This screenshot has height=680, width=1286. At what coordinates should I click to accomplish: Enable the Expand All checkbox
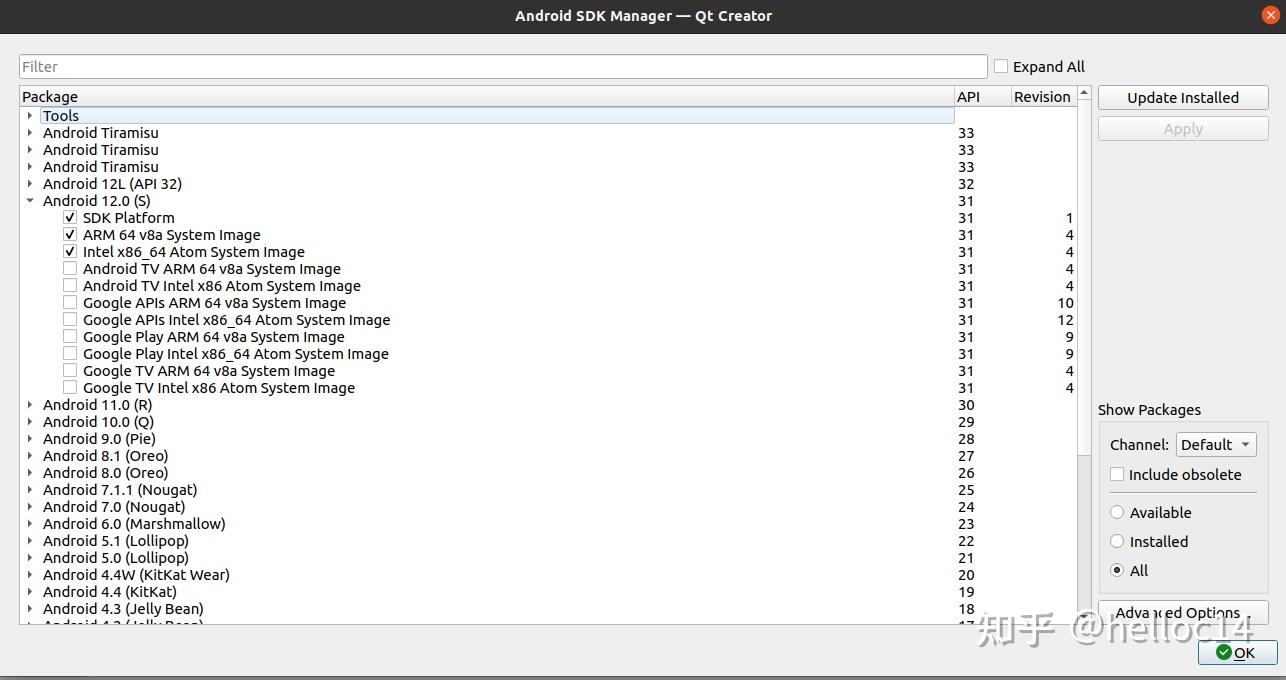[1001, 66]
